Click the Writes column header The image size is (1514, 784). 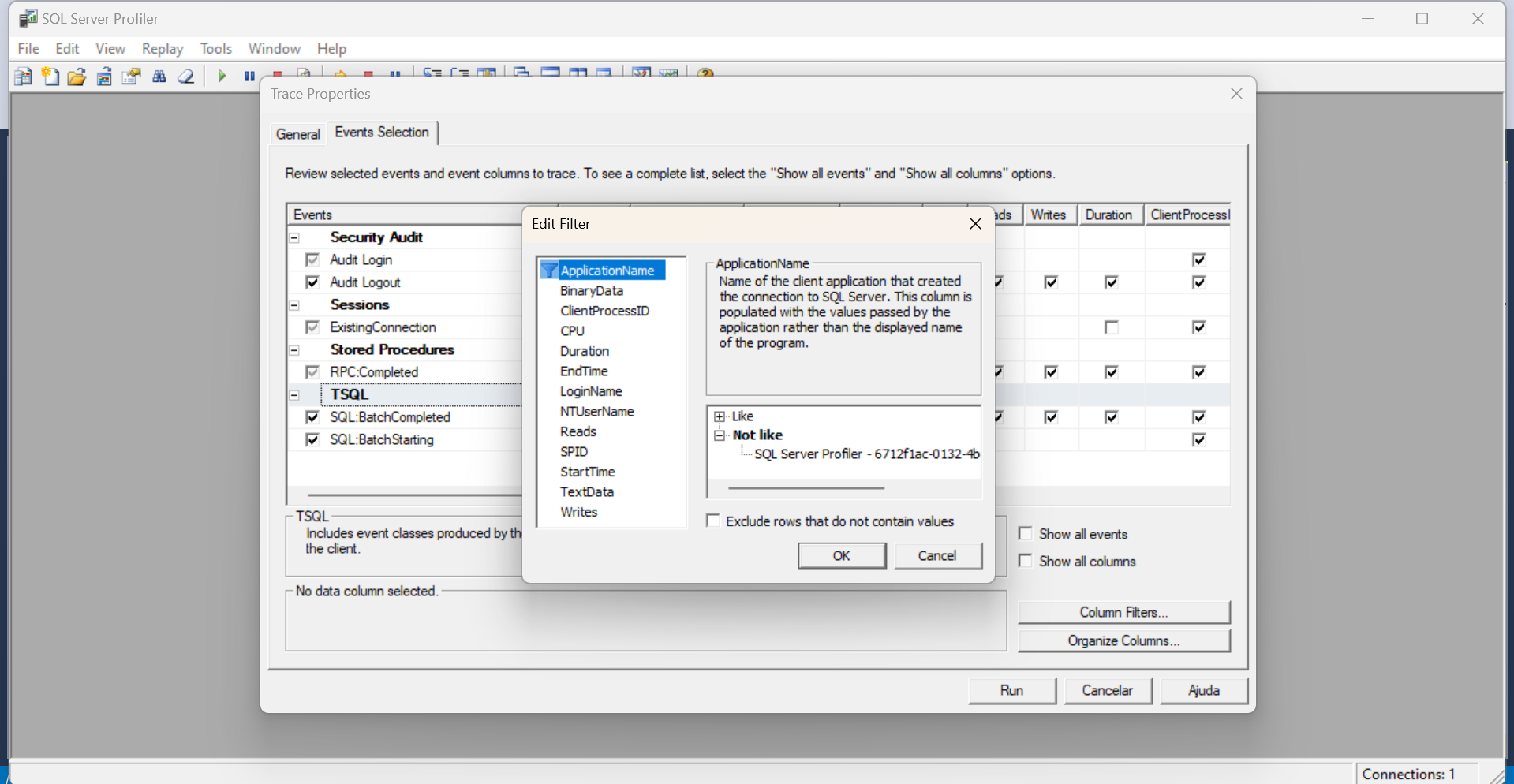[1049, 215]
